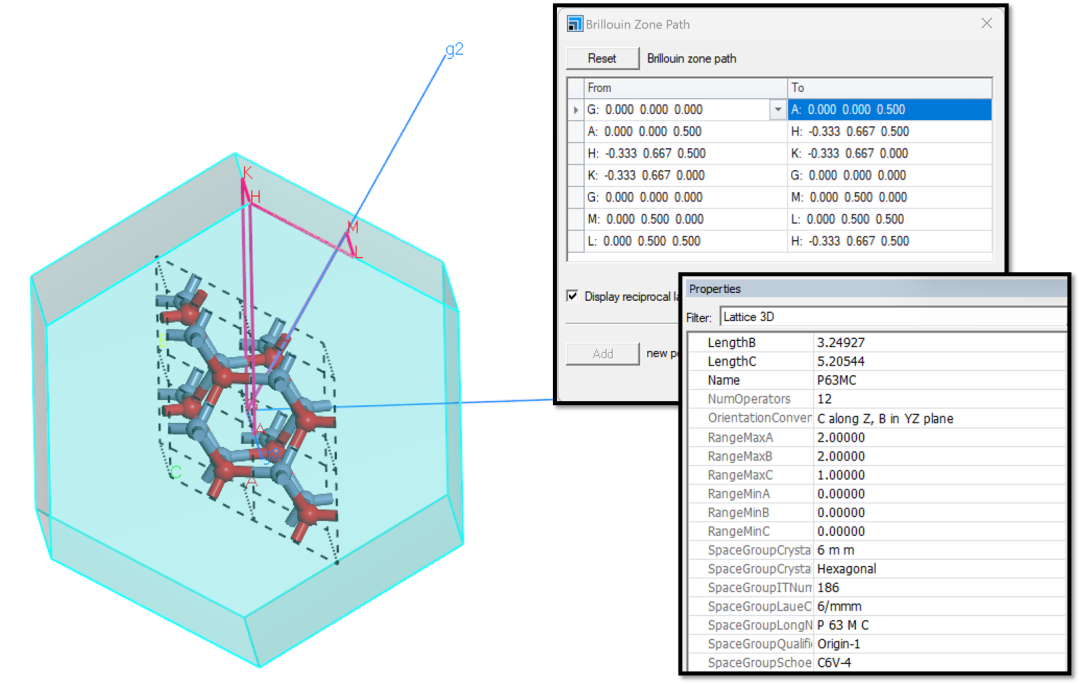Screen dimensions: 1080x684
Task: Click the row selector arrow for first row
Action: coord(575,110)
